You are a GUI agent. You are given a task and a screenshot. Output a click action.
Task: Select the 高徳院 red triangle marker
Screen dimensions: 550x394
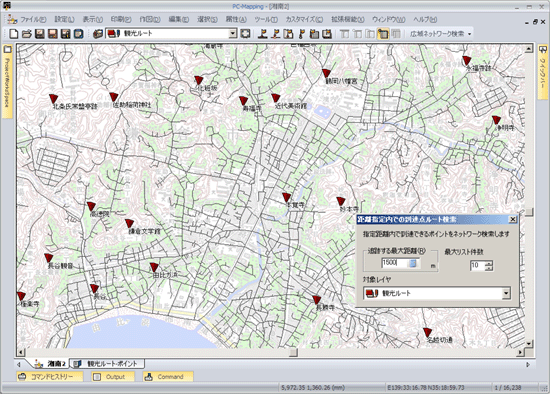[x=91, y=206]
